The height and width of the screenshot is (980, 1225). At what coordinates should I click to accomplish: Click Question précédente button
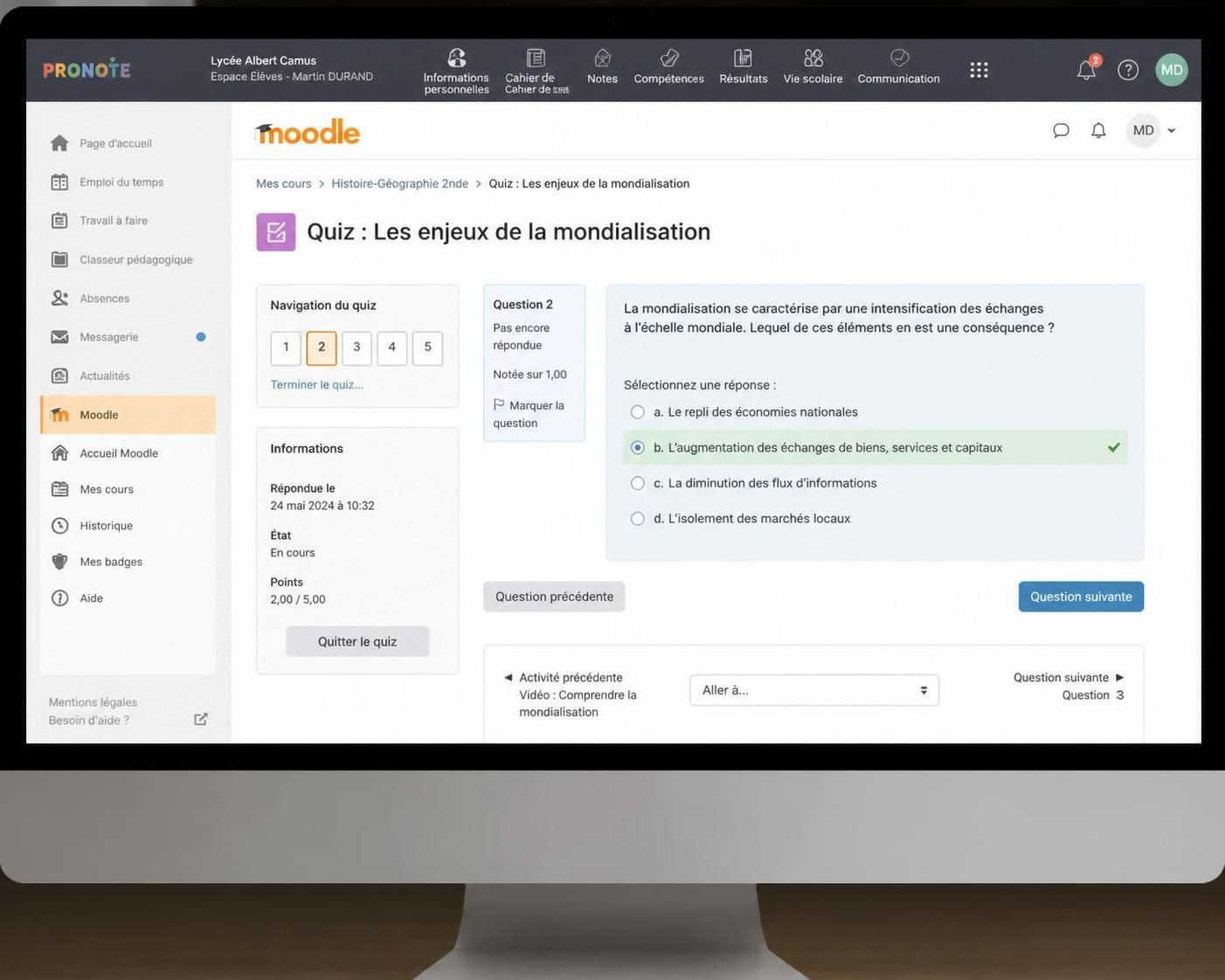point(554,597)
